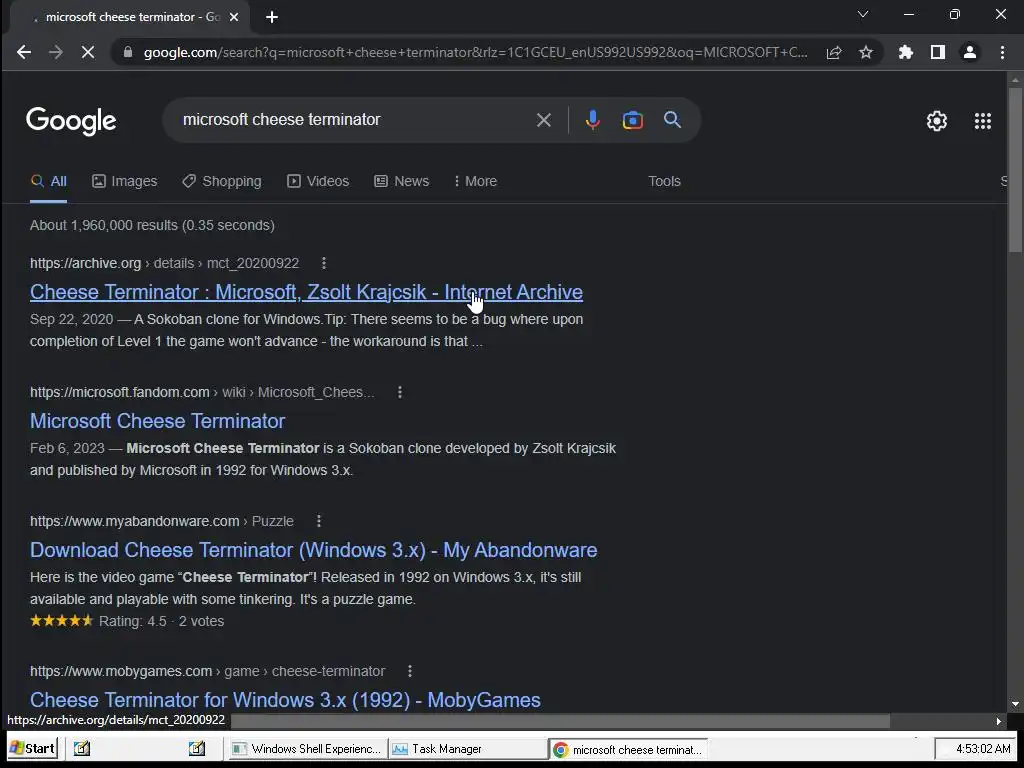Open more options for archive.org result
This screenshot has width=1024, height=768.
point(324,263)
